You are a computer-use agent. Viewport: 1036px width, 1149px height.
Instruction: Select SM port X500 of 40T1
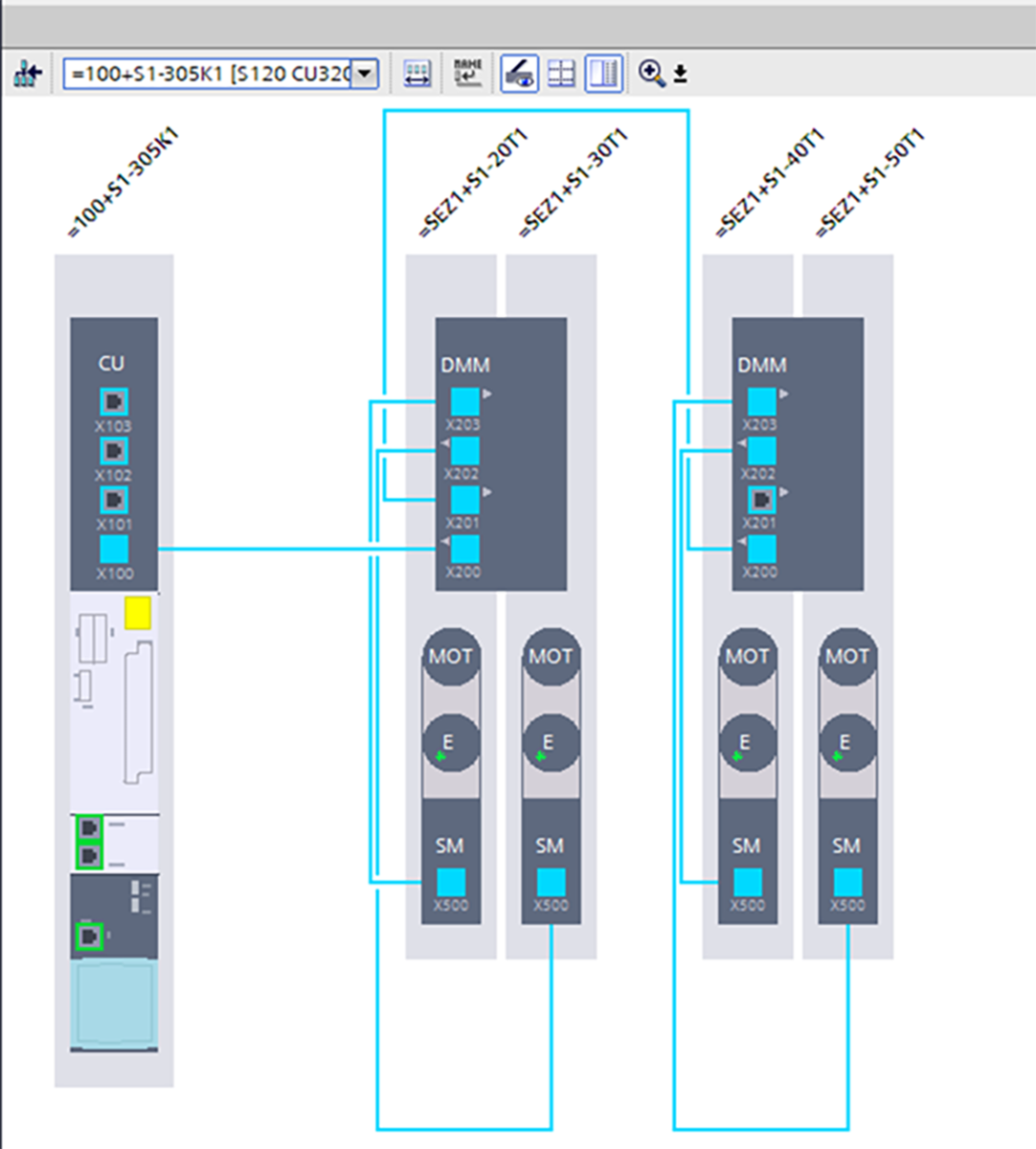(748, 882)
